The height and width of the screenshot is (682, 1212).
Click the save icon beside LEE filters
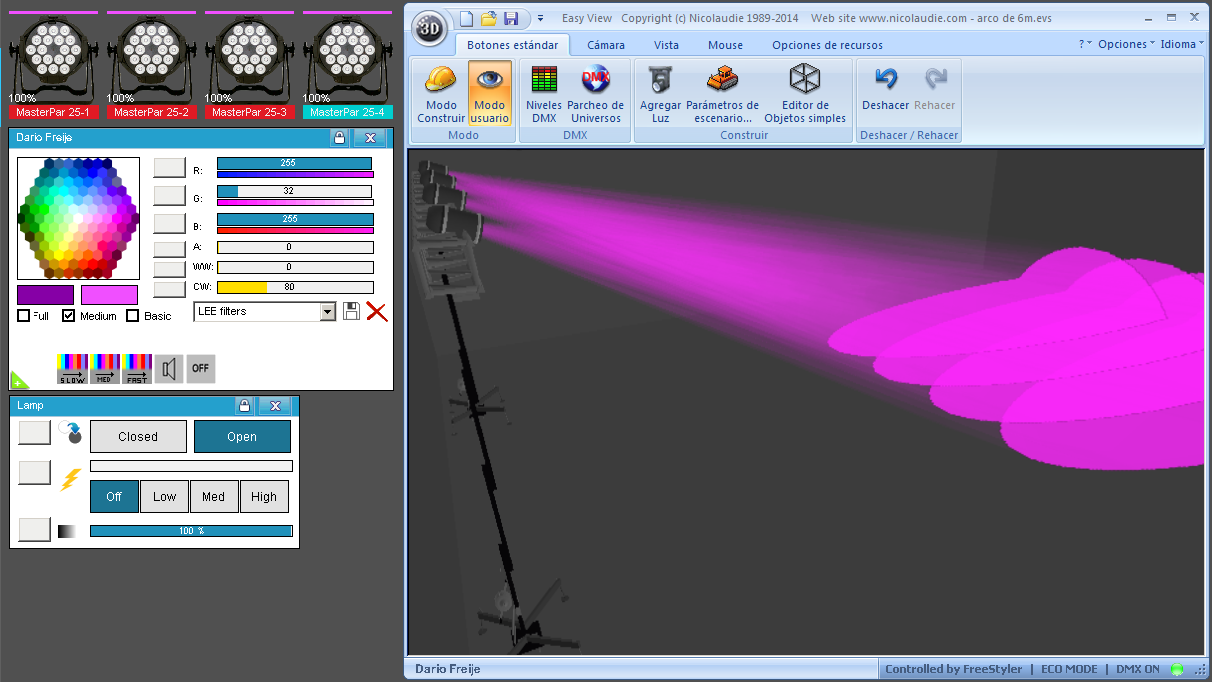tap(351, 312)
